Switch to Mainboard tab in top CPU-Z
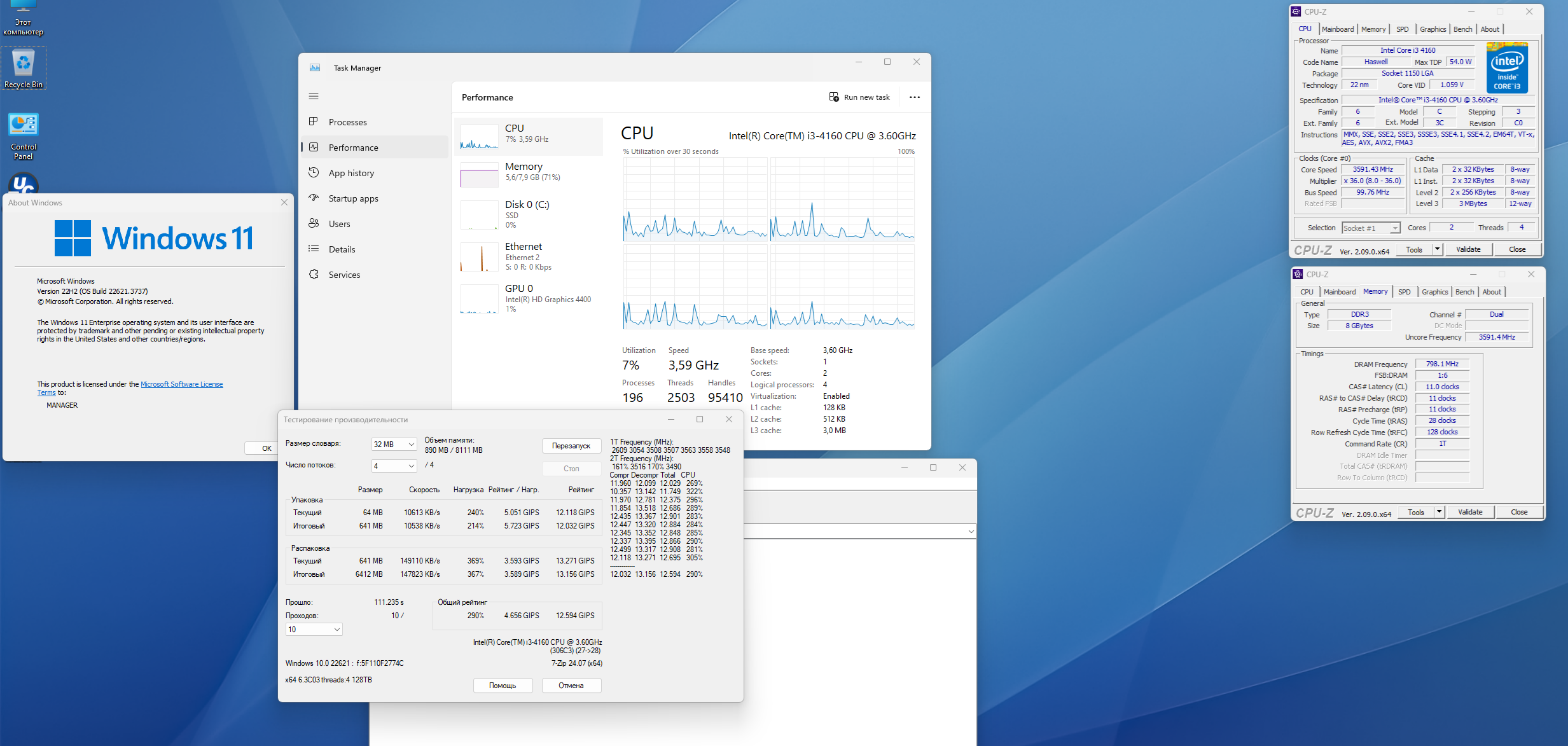The image size is (1568, 746). (1338, 29)
